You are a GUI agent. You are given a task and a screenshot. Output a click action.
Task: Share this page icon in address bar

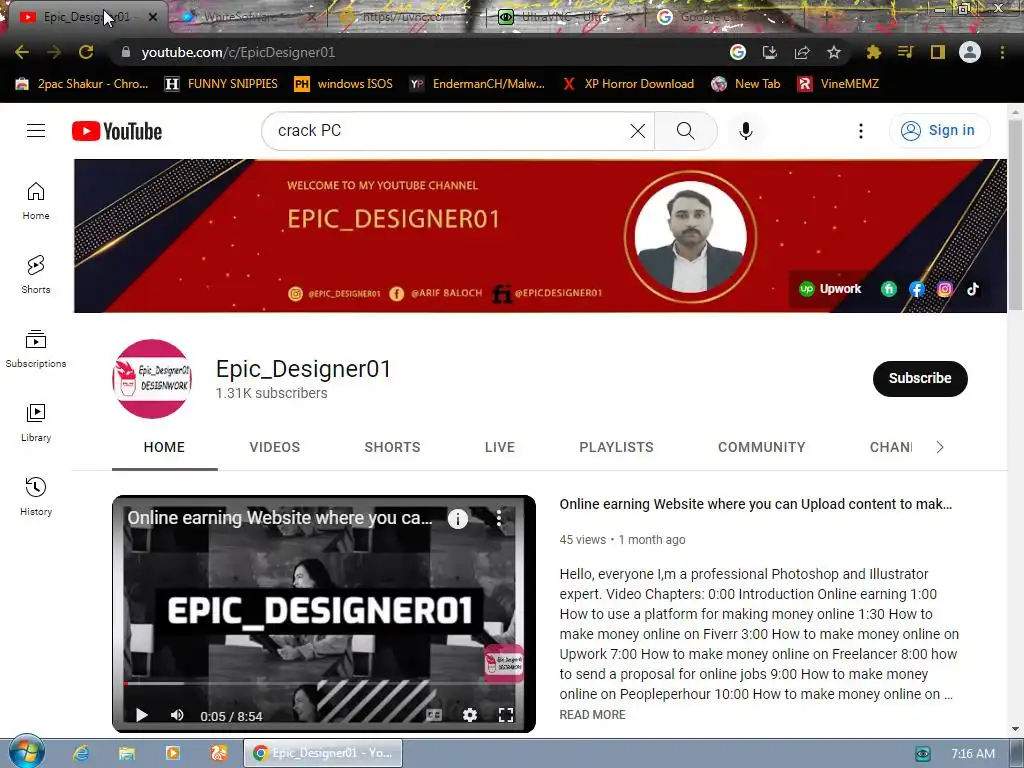[802, 52]
